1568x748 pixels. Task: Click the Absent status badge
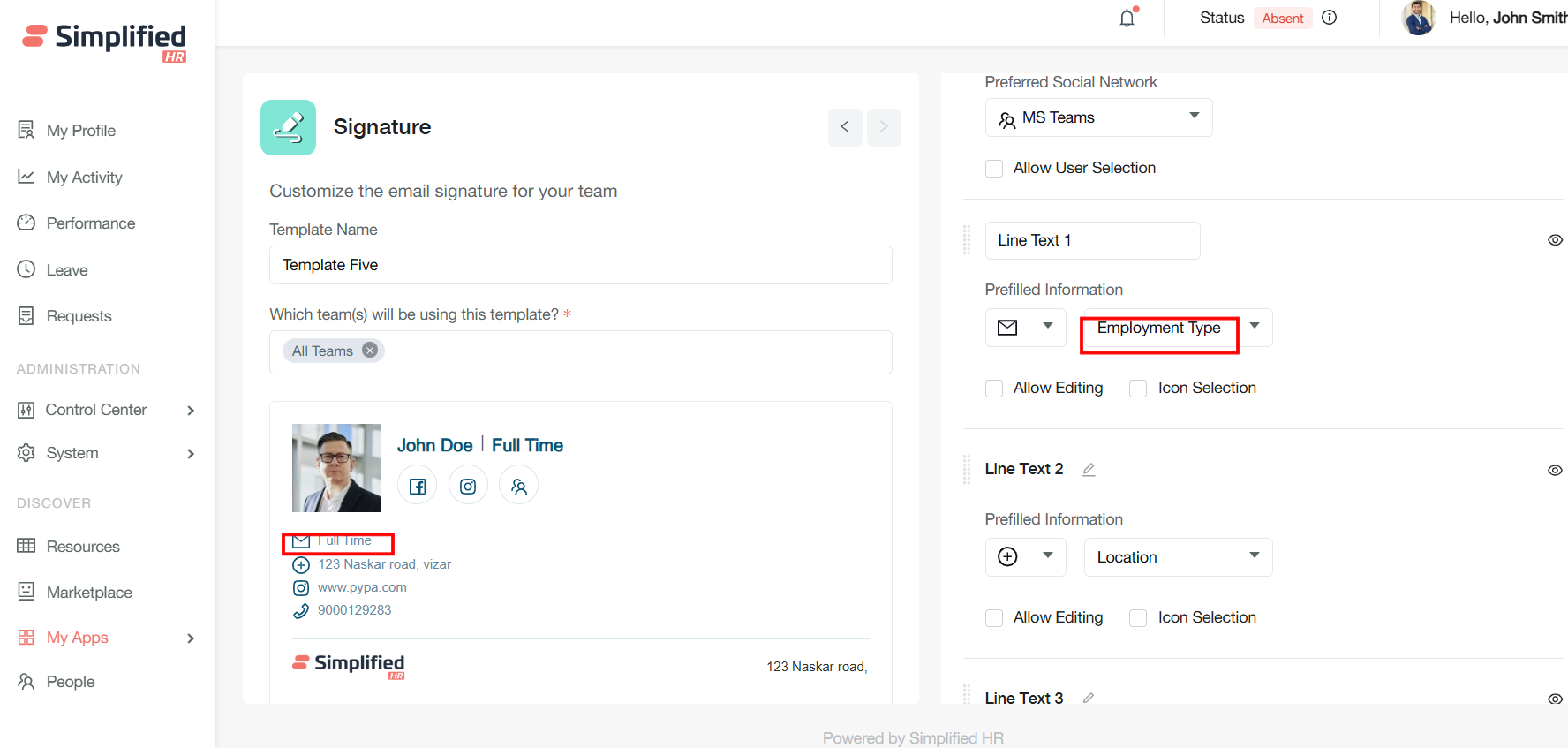coord(1282,19)
